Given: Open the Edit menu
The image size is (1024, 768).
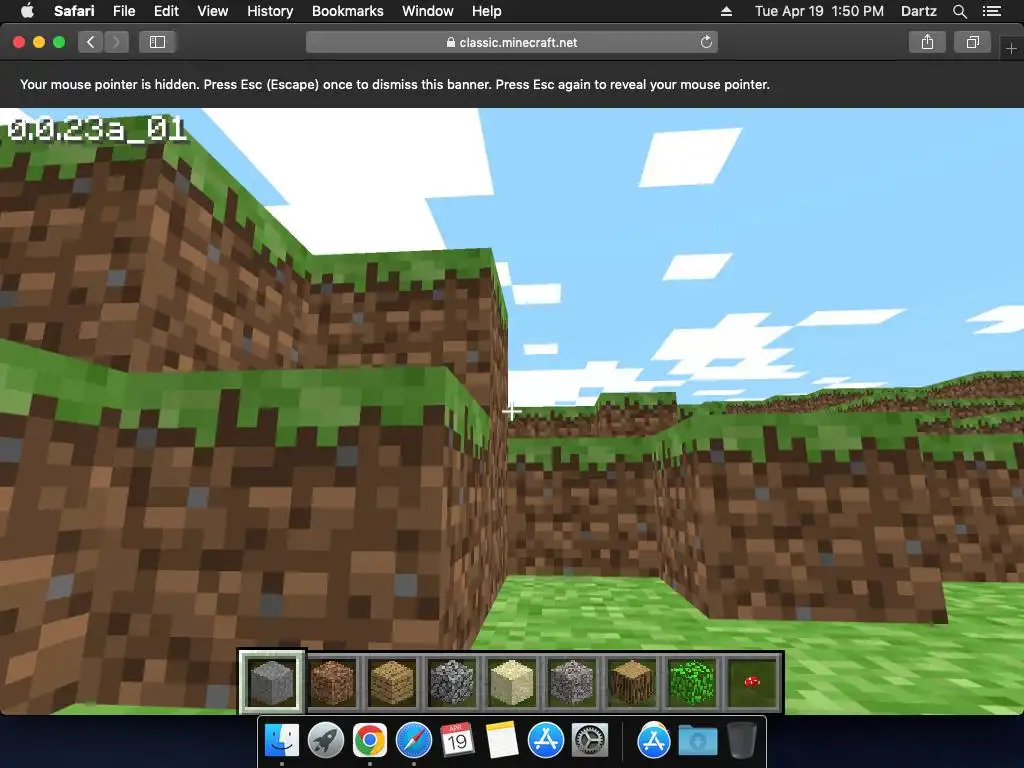Looking at the screenshot, I should (166, 11).
